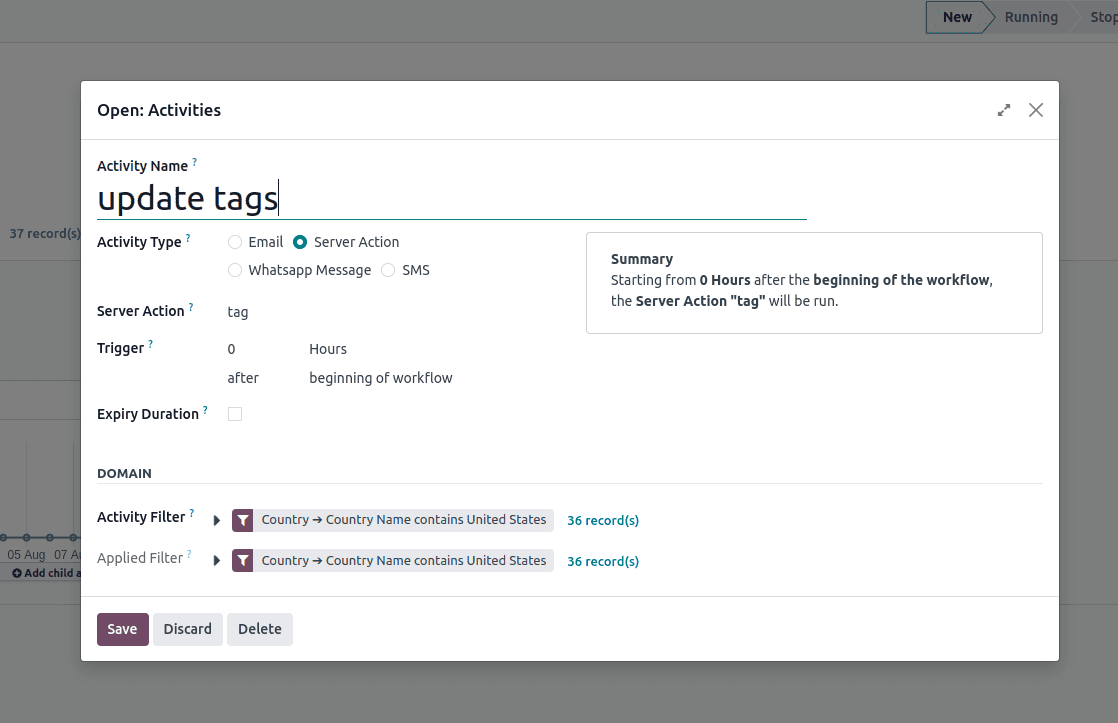
Task: Click the Activity Filter funnel icon
Action: 243,520
